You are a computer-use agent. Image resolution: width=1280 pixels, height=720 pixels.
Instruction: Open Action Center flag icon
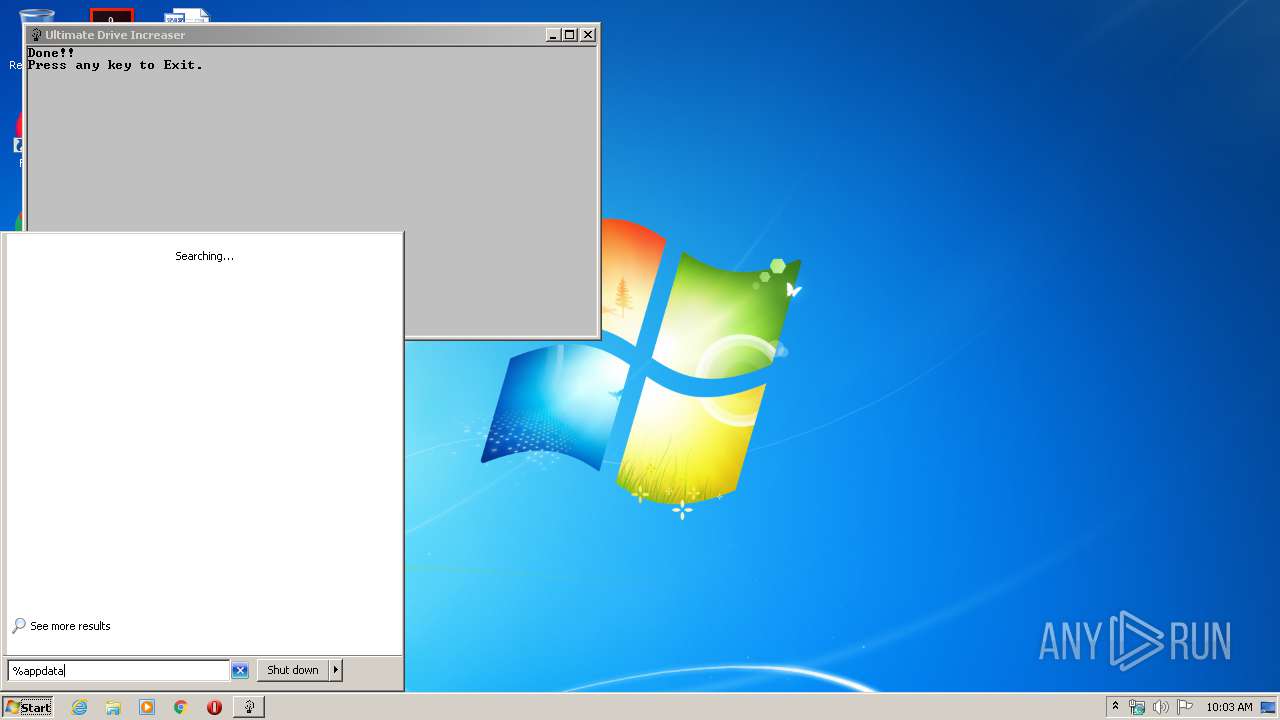[x=1185, y=707]
